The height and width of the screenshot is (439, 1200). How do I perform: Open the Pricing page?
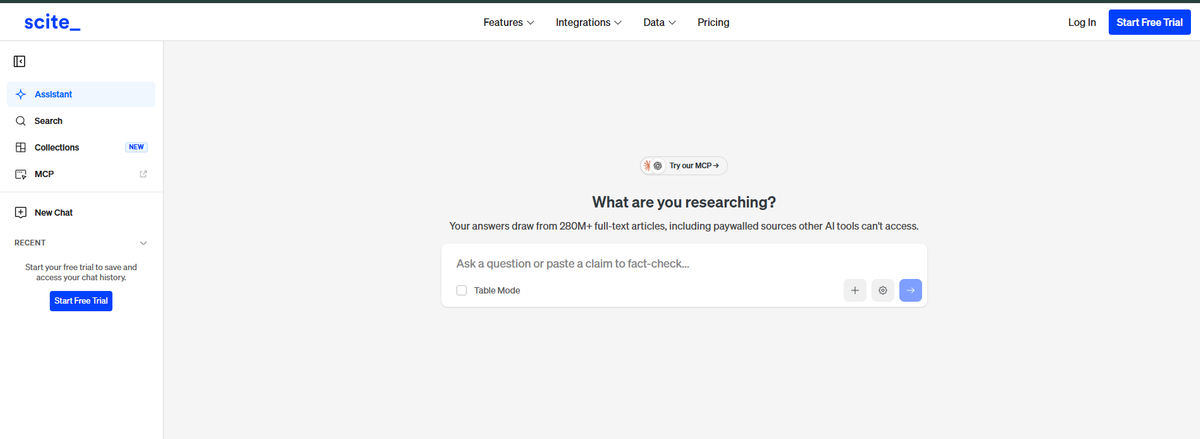[713, 22]
